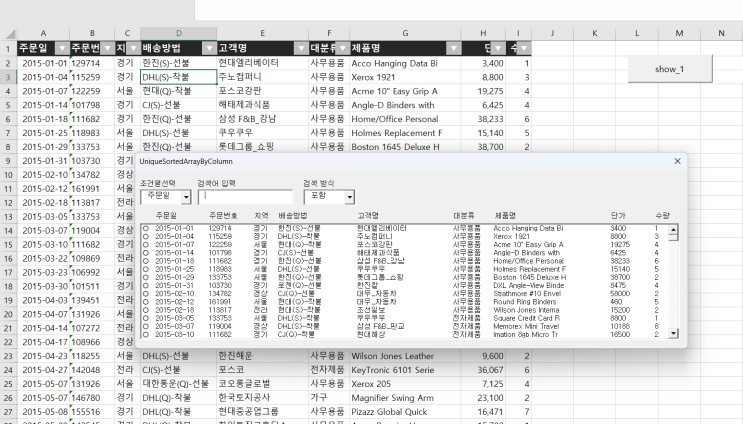Click date cell 2015-04-27 in the worksheet

[43, 370]
